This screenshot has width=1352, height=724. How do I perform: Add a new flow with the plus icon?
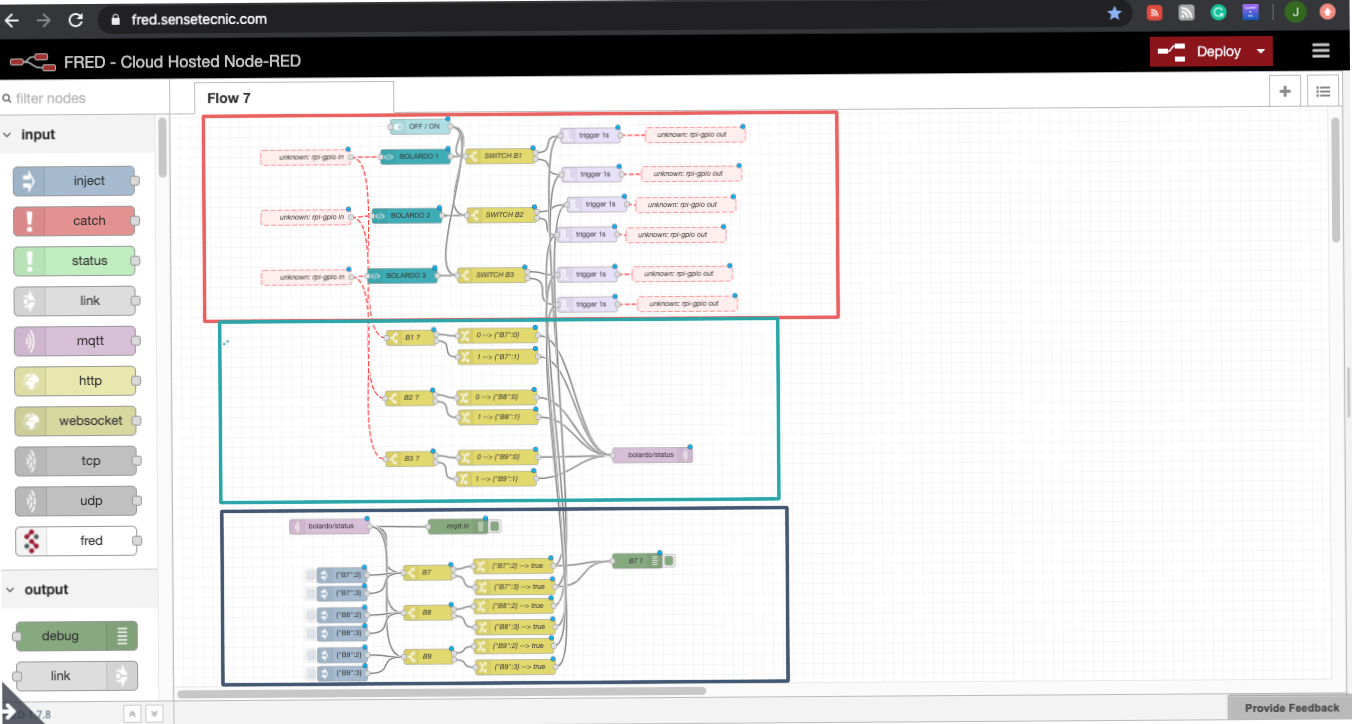(1285, 90)
